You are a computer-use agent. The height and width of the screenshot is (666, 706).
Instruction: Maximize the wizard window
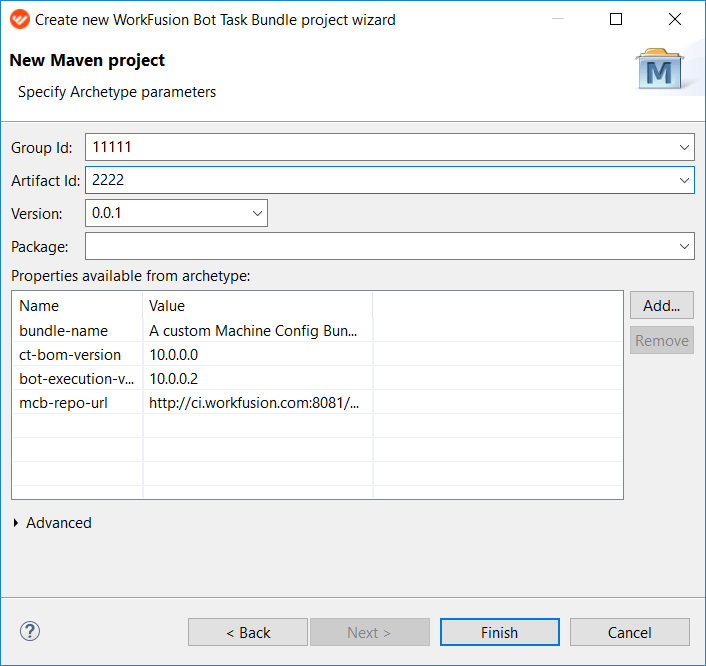(x=616, y=19)
